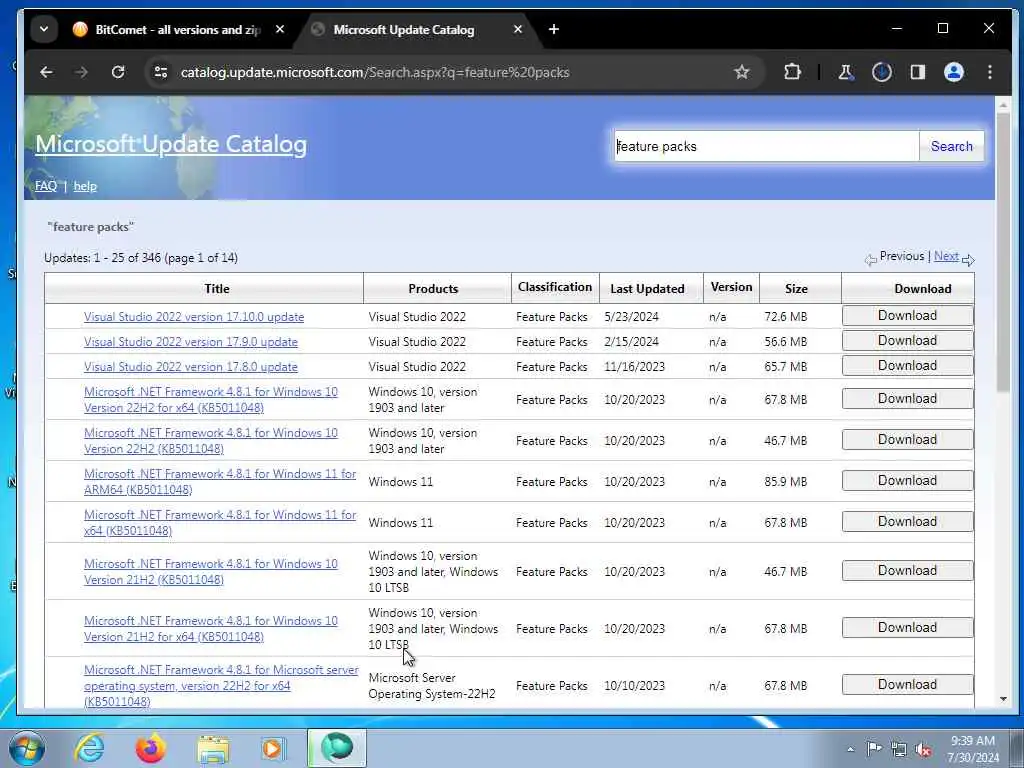The width and height of the screenshot is (1024, 768).
Task: Download the 85.9 MB Windows 11 ARM64 package
Action: pyautogui.click(x=907, y=481)
